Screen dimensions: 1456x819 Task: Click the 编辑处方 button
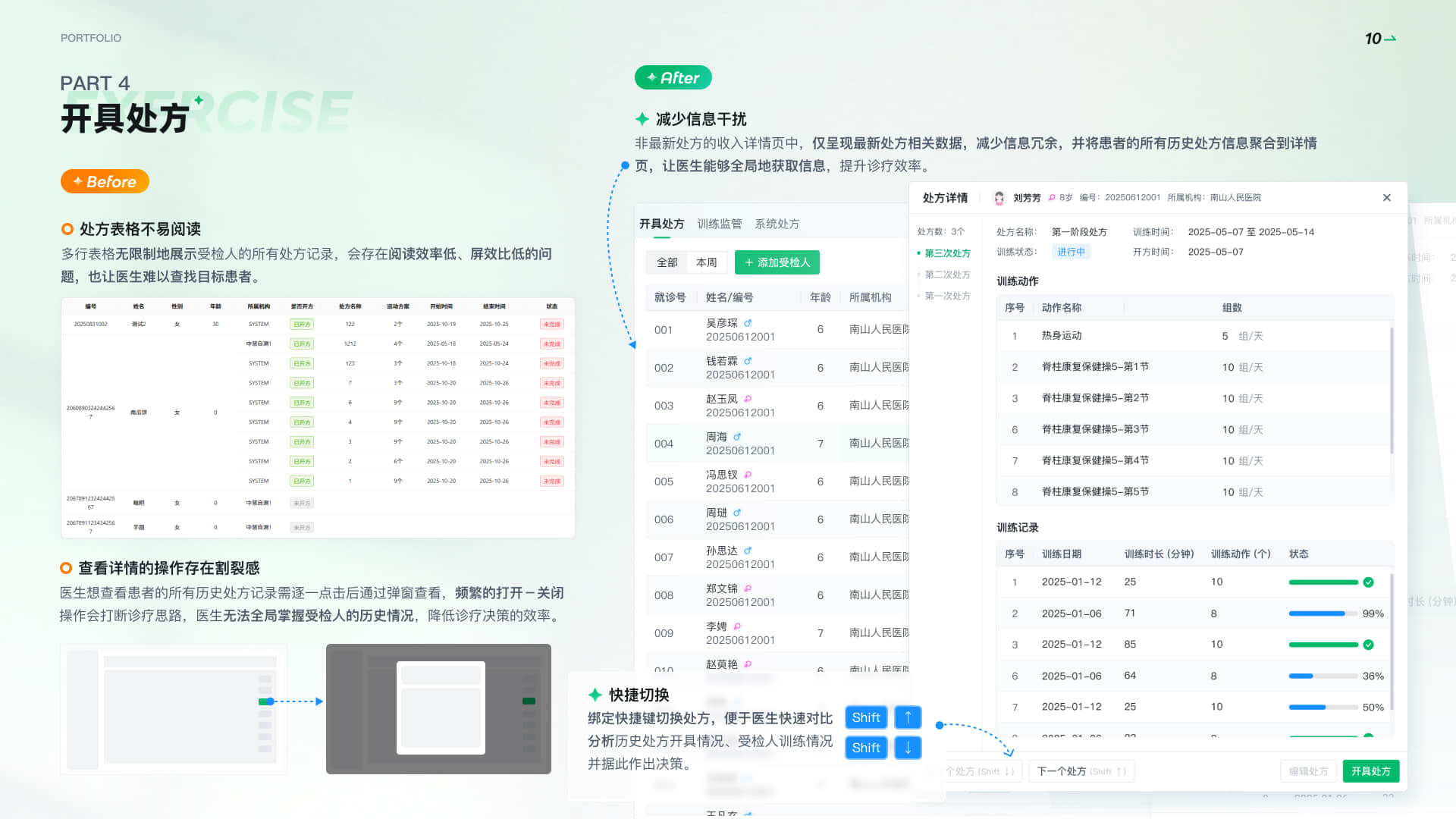pyautogui.click(x=1308, y=771)
